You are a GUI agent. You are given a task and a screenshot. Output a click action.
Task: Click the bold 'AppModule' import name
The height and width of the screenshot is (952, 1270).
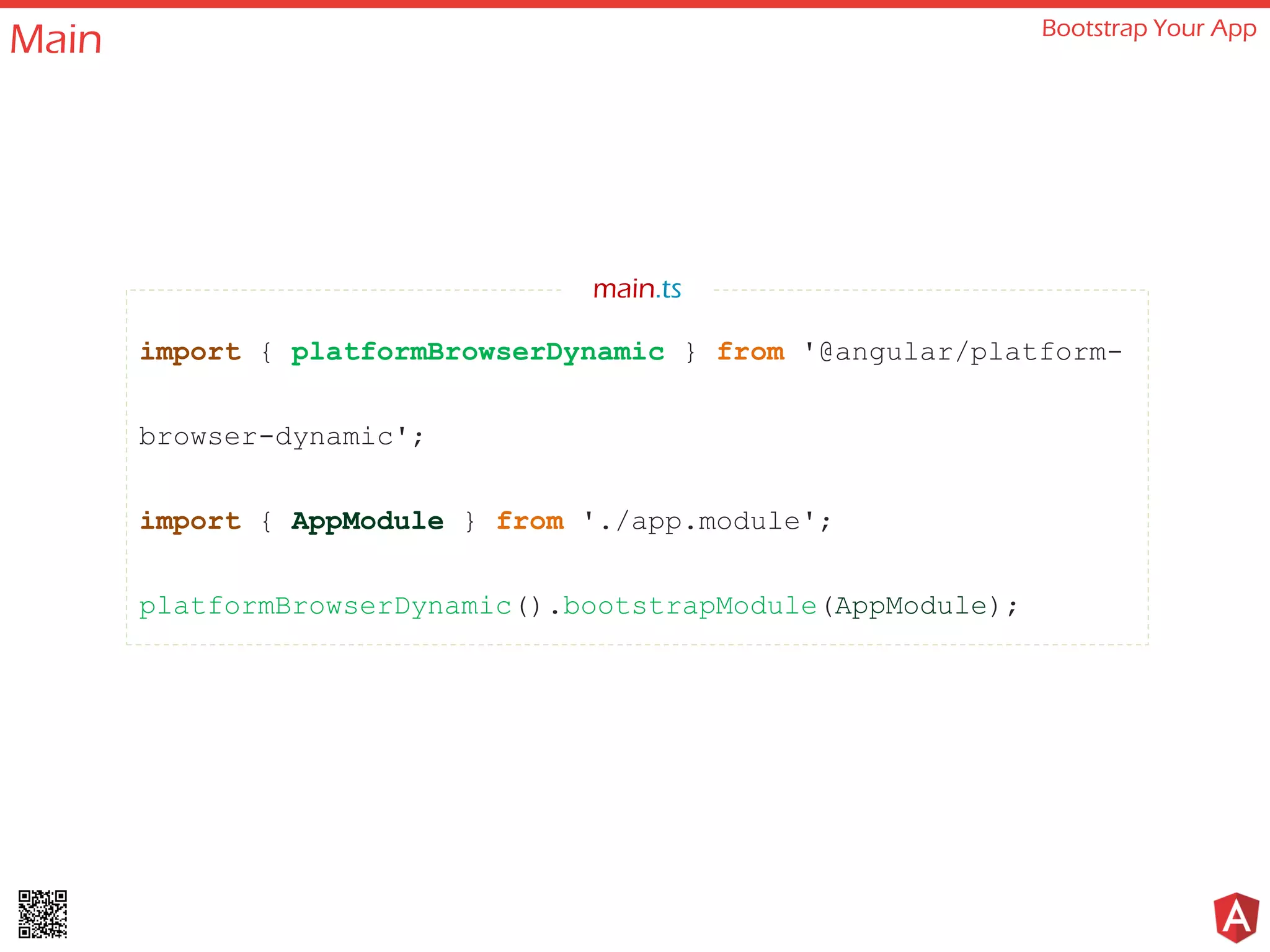tap(368, 521)
